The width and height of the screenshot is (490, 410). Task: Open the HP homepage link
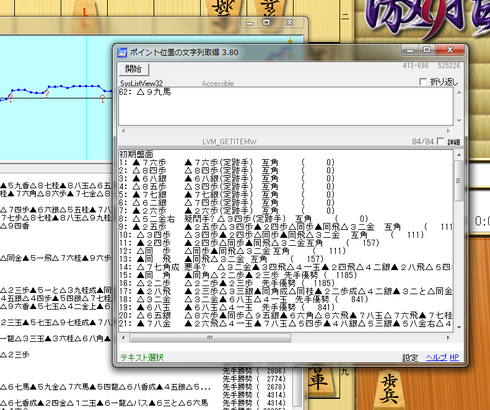[x=454, y=357]
